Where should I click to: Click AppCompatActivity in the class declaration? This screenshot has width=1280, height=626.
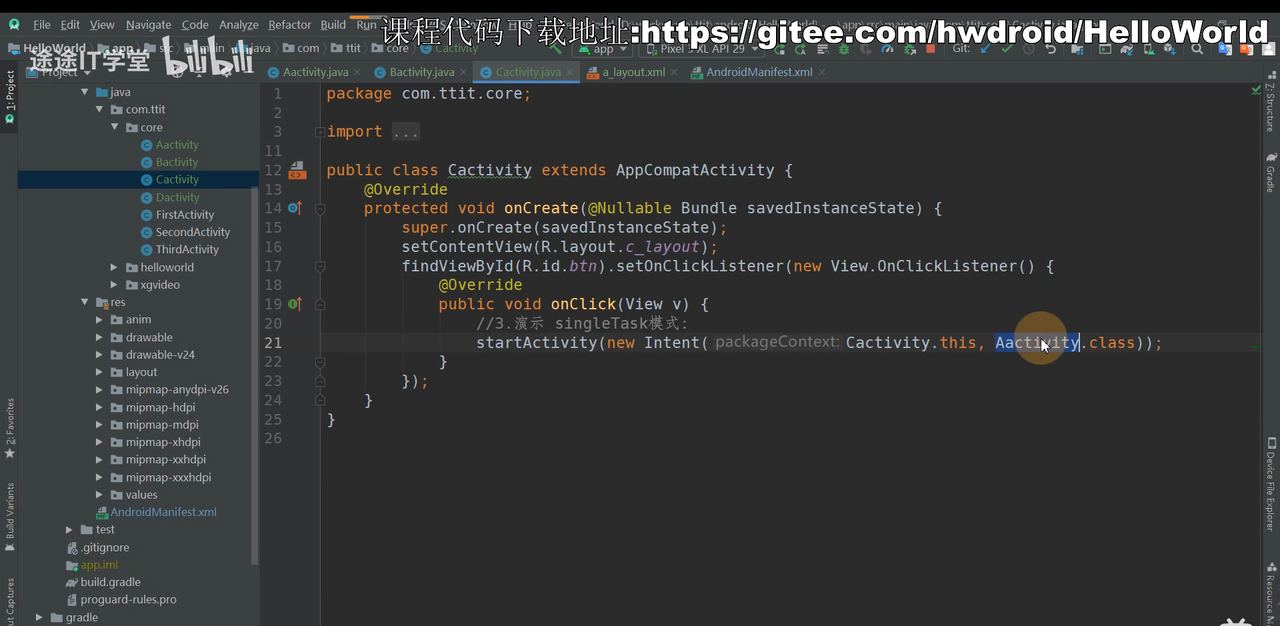pos(695,170)
